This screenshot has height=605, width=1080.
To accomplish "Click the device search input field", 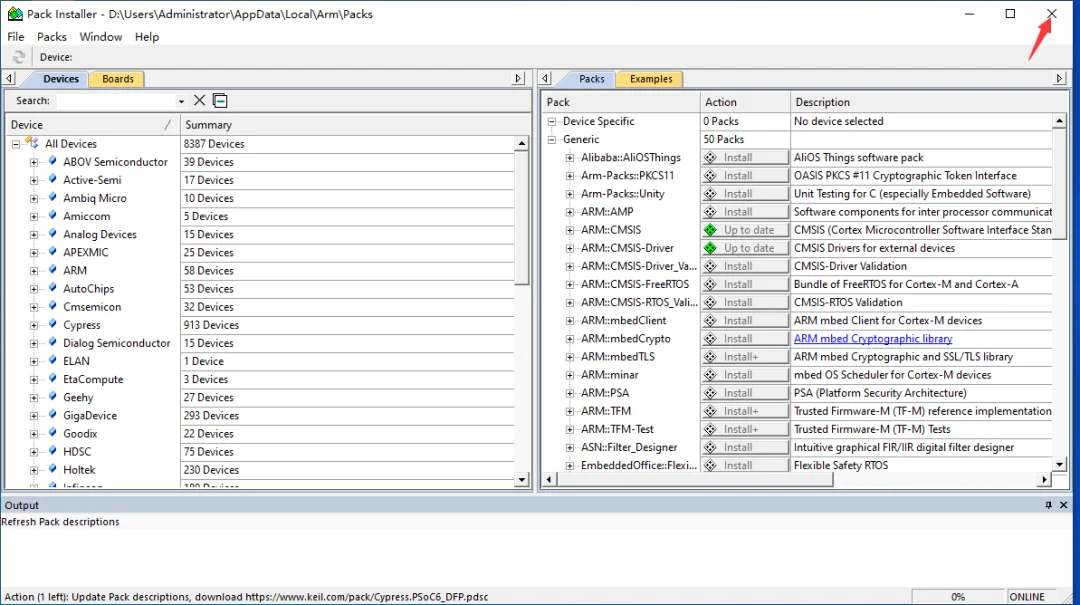I will (116, 101).
